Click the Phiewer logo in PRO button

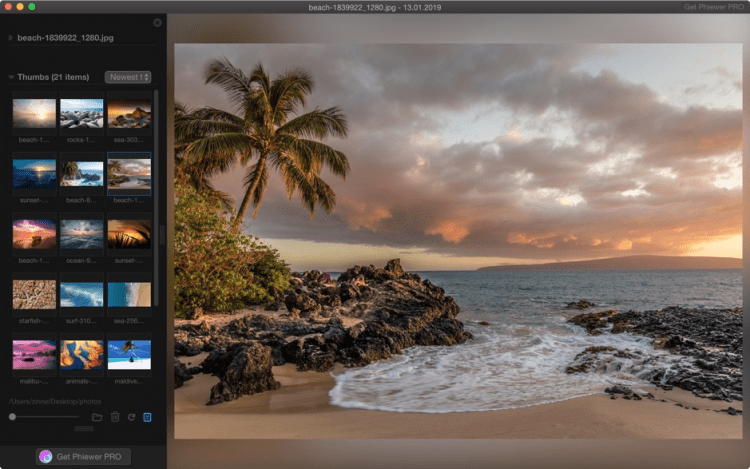pos(46,456)
